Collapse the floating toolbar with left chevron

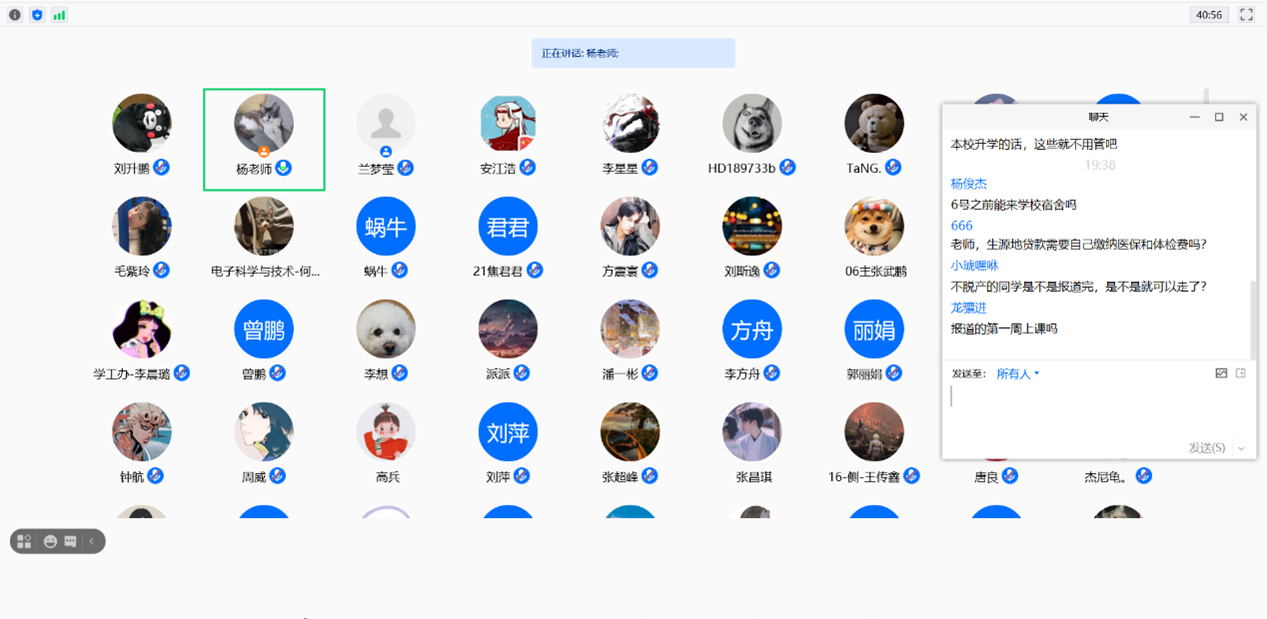click(92, 541)
